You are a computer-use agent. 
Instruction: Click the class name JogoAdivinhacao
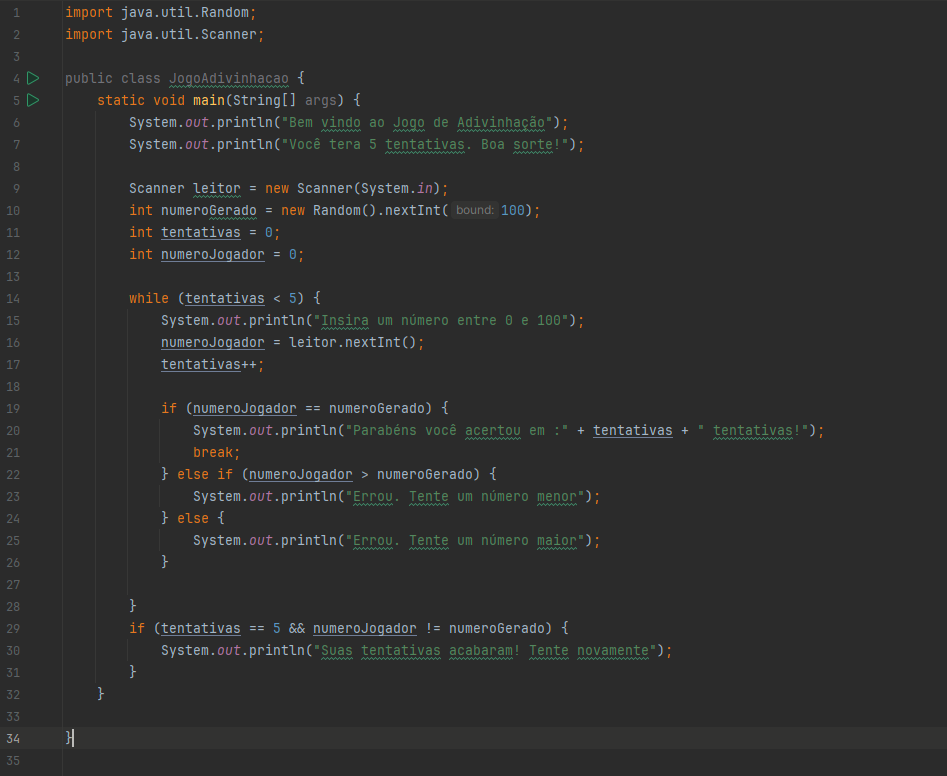(x=229, y=79)
